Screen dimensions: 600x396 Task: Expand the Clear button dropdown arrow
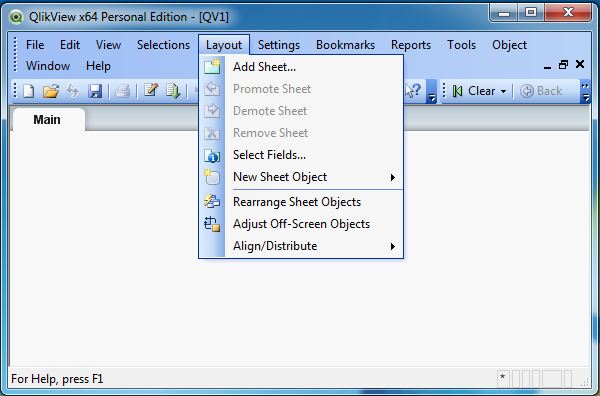pyautogui.click(x=504, y=91)
